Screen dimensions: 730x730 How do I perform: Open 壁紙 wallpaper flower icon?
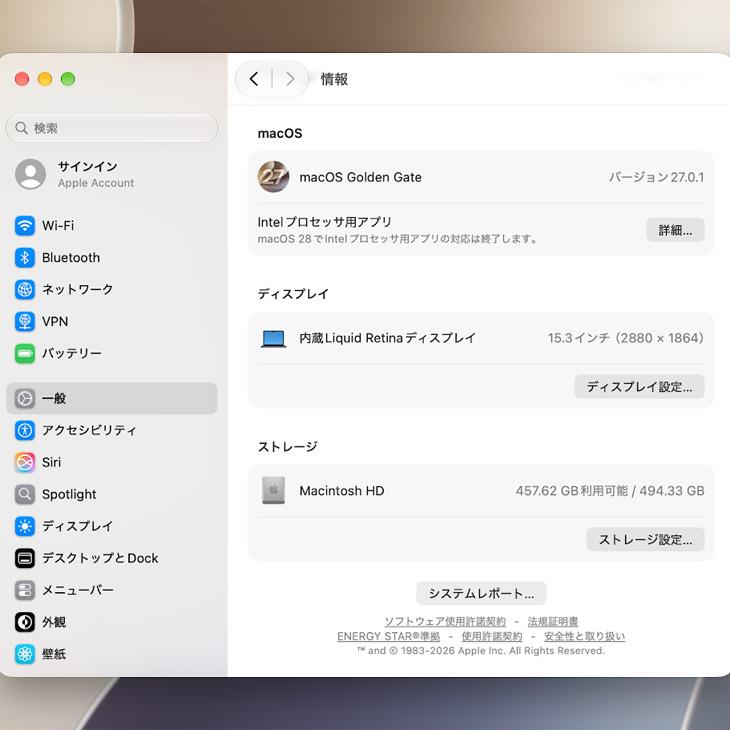(25, 654)
